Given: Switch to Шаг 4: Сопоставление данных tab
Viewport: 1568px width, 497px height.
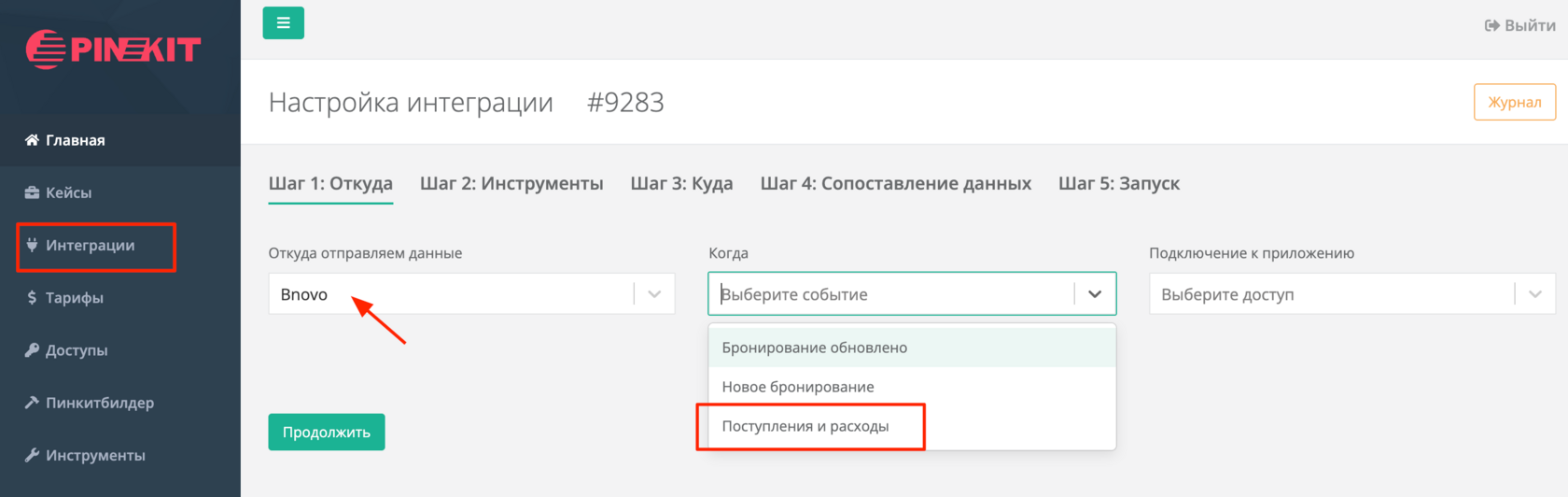Looking at the screenshot, I should pyautogui.click(x=896, y=183).
